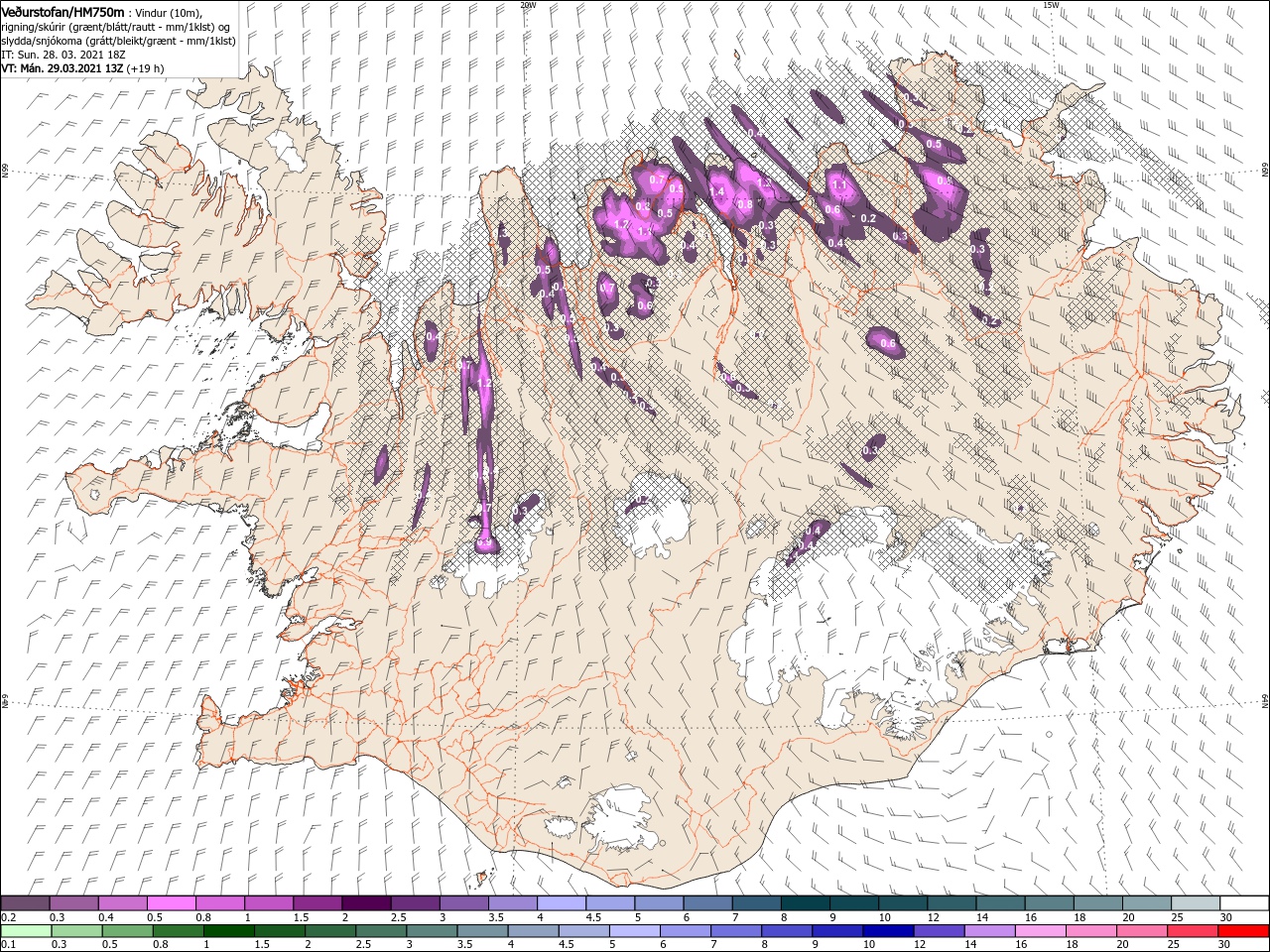Pick the violet 12 rain legend swatch
The width and height of the screenshot is (1270, 952).
point(939,931)
